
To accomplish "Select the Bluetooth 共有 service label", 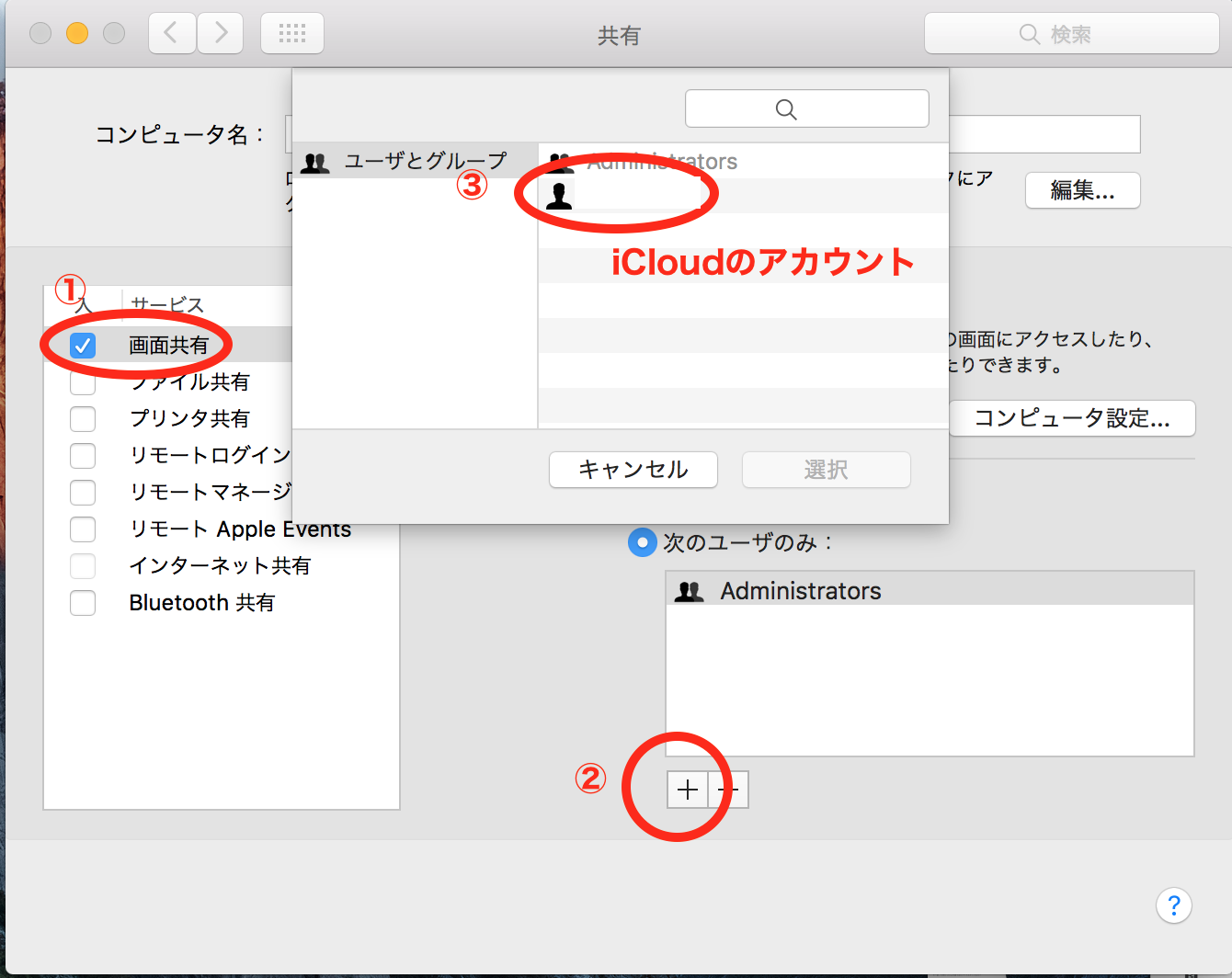I will [202, 603].
